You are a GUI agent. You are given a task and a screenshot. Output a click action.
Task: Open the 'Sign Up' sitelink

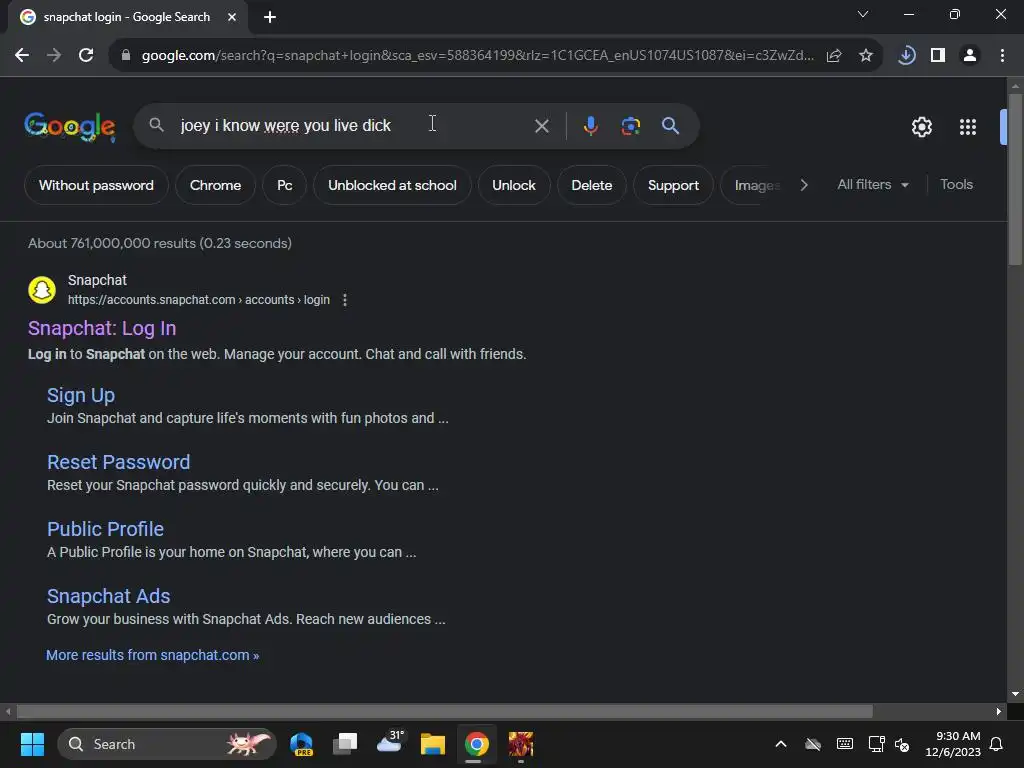[x=81, y=396]
